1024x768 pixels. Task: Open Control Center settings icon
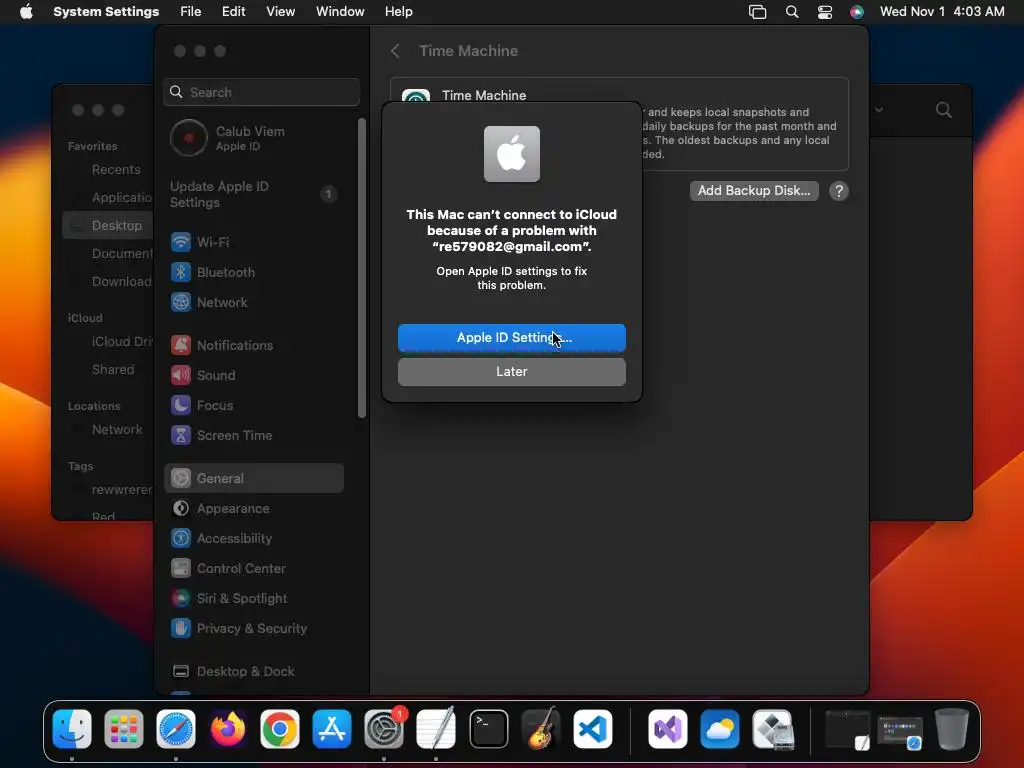[181, 568]
